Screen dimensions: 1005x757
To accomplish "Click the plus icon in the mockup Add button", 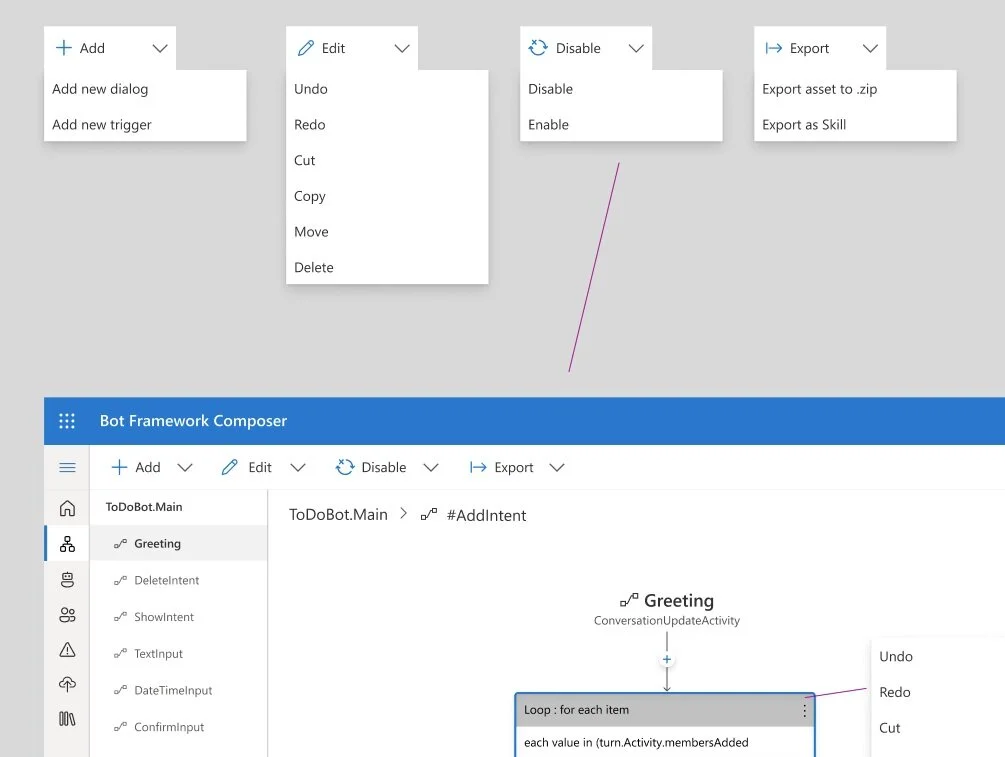I will point(64,48).
